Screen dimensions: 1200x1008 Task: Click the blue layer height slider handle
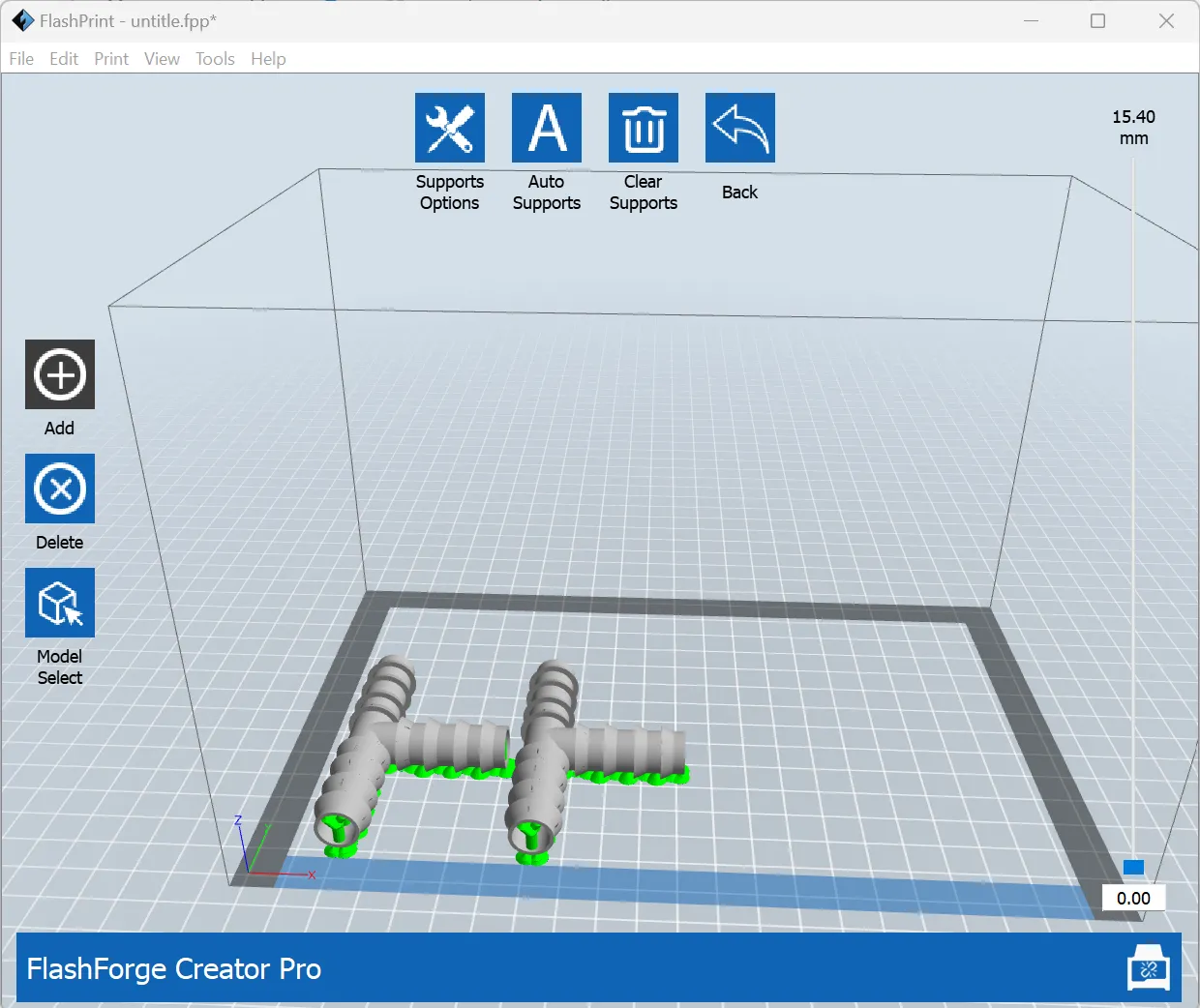(1133, 867)
